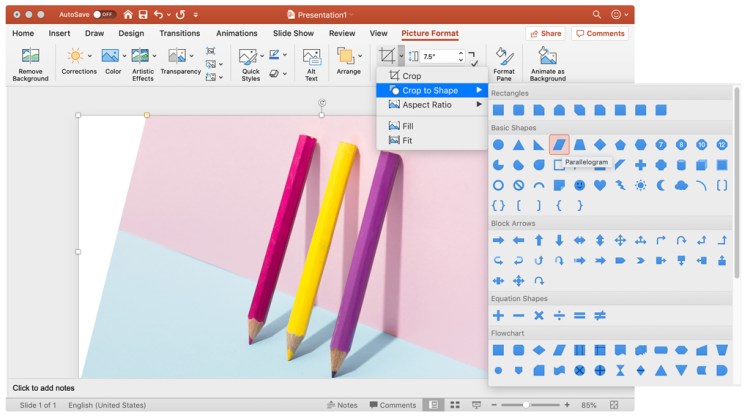Choose Fill from crop menu
The image size is (750, 418).
click(x=432, y=126)
